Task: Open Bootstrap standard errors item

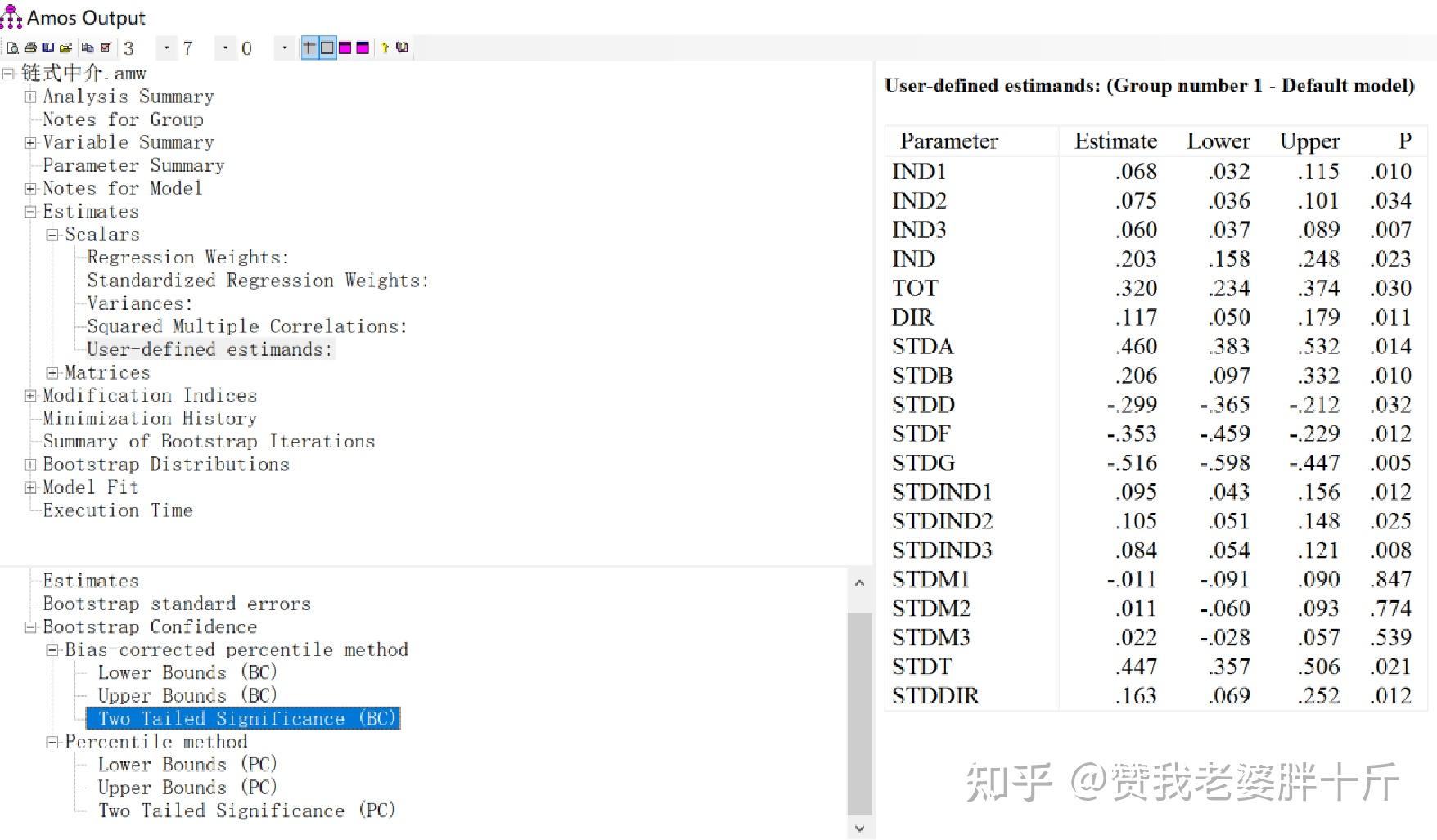Action: 176,604
